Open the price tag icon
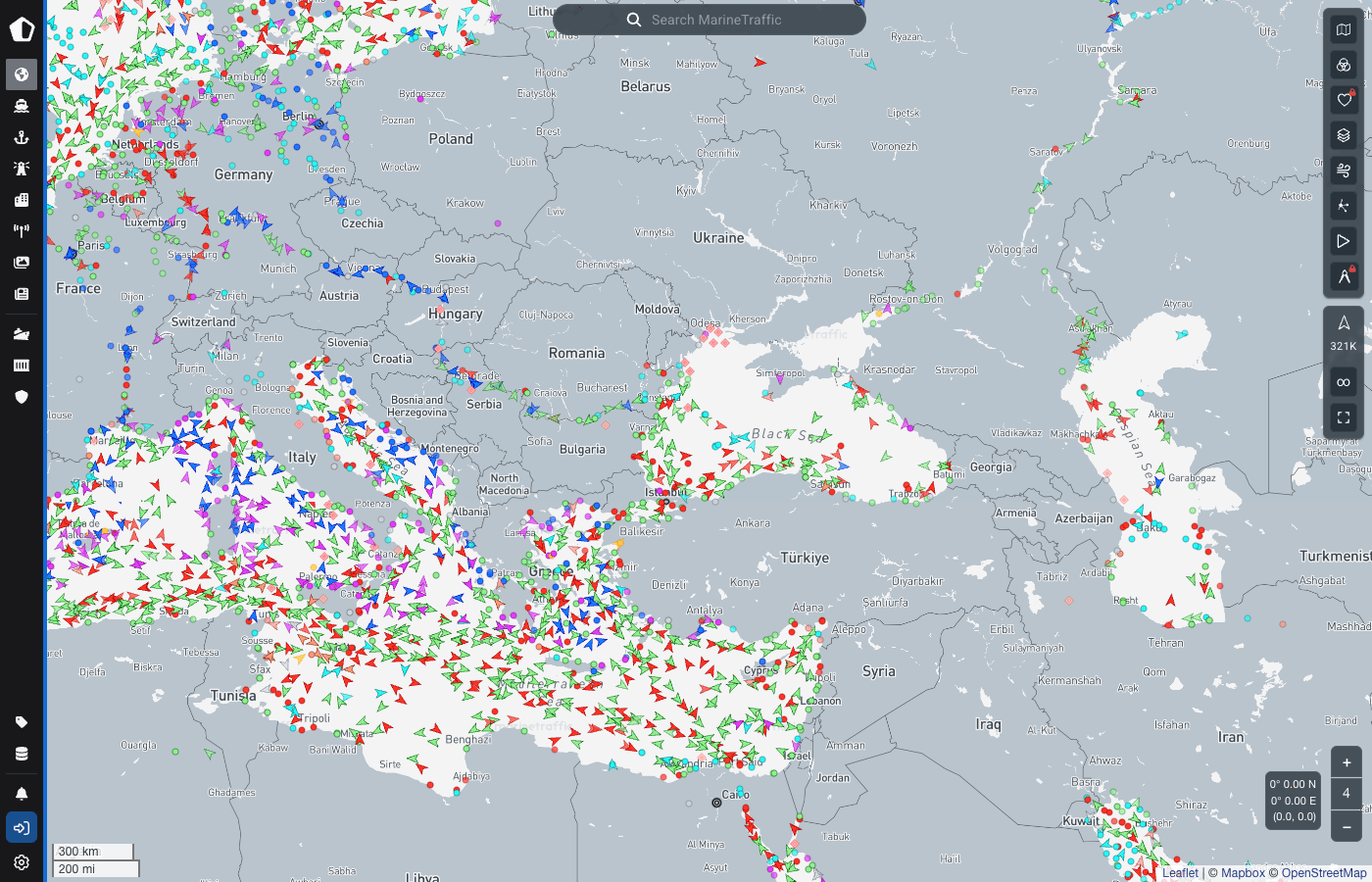1372x882 pixels. click(x=22, y=722)
